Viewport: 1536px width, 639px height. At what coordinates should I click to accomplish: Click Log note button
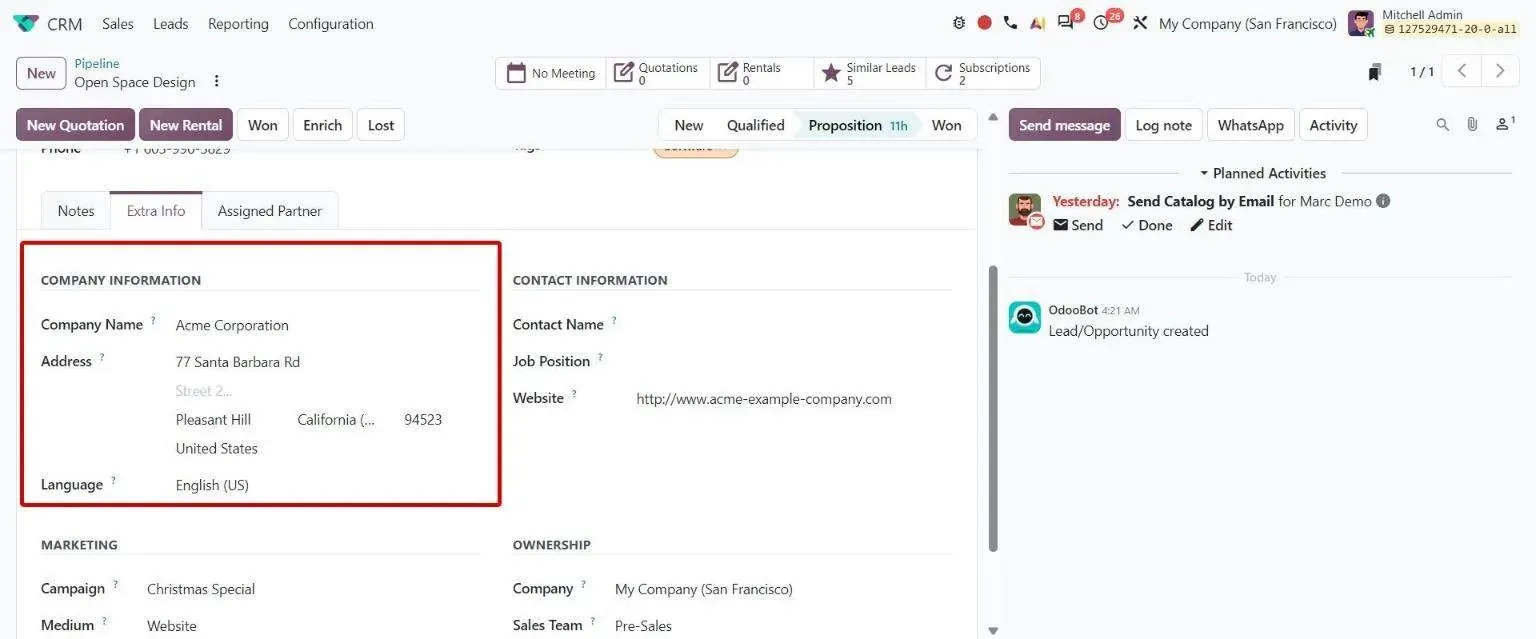click(1163, 125)
